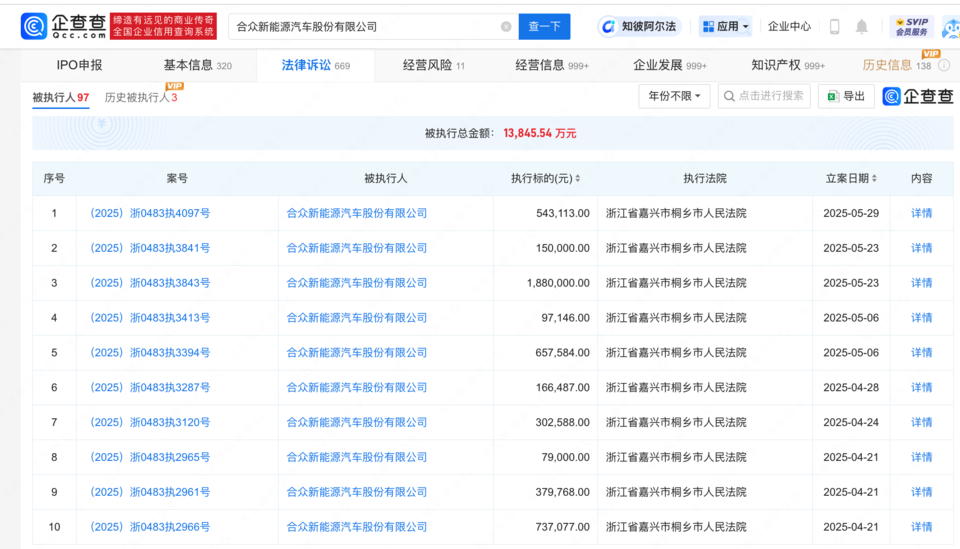Open SVIP member services badge
Screen dimensions: 960x549
[x=912, y=26]
